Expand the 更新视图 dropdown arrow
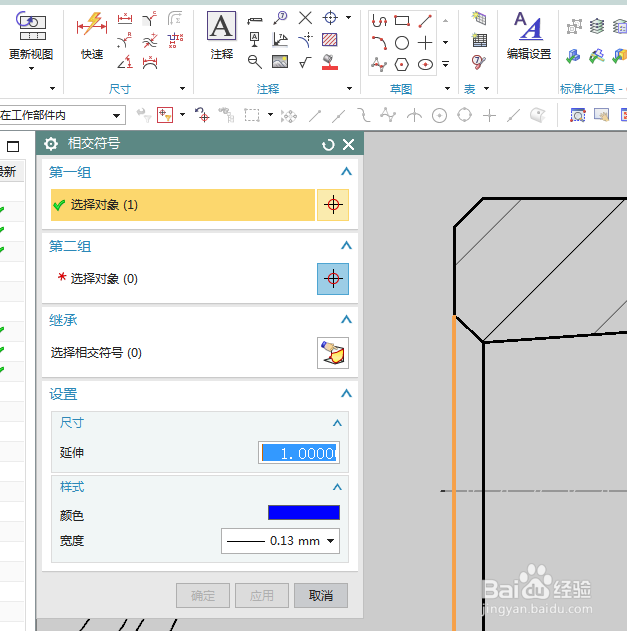627x631 pixels. [x=31, y=69]
